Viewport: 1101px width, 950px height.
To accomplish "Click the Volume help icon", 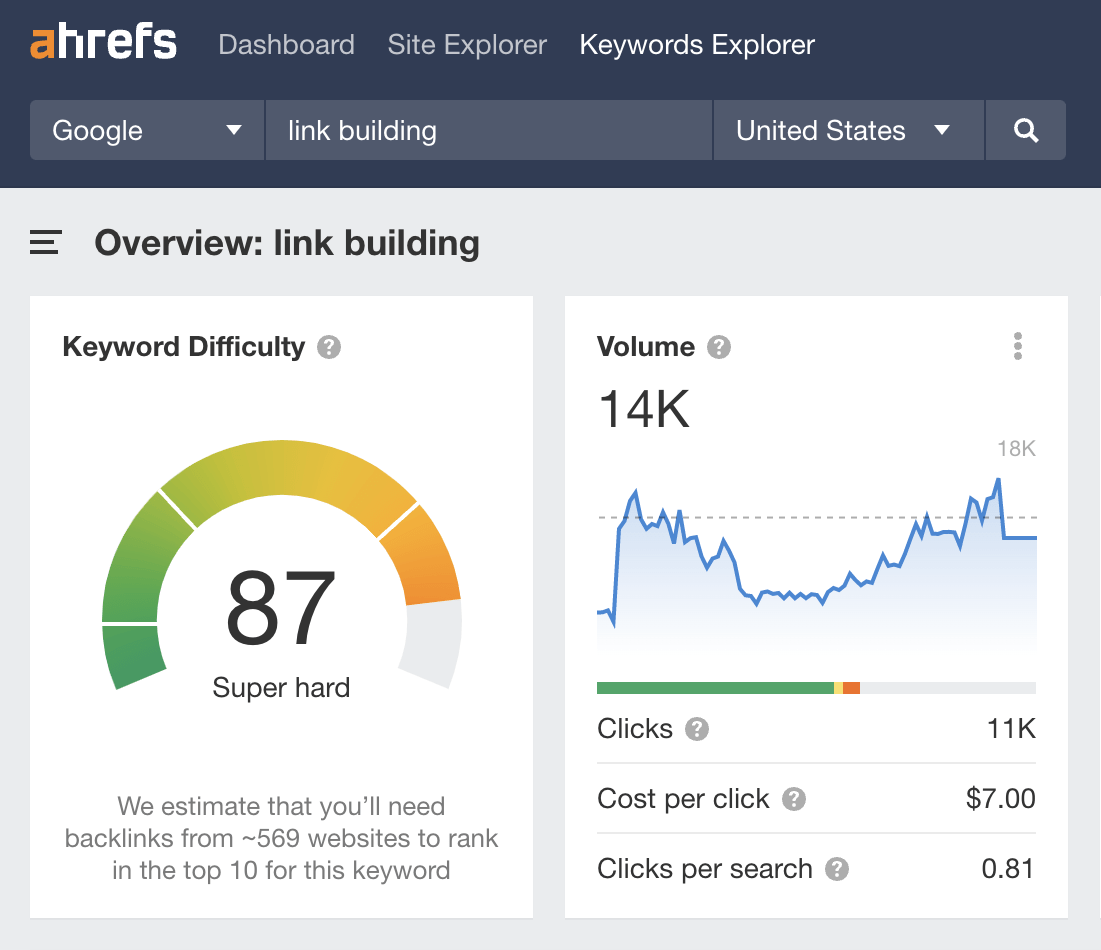I will [718, 348].
